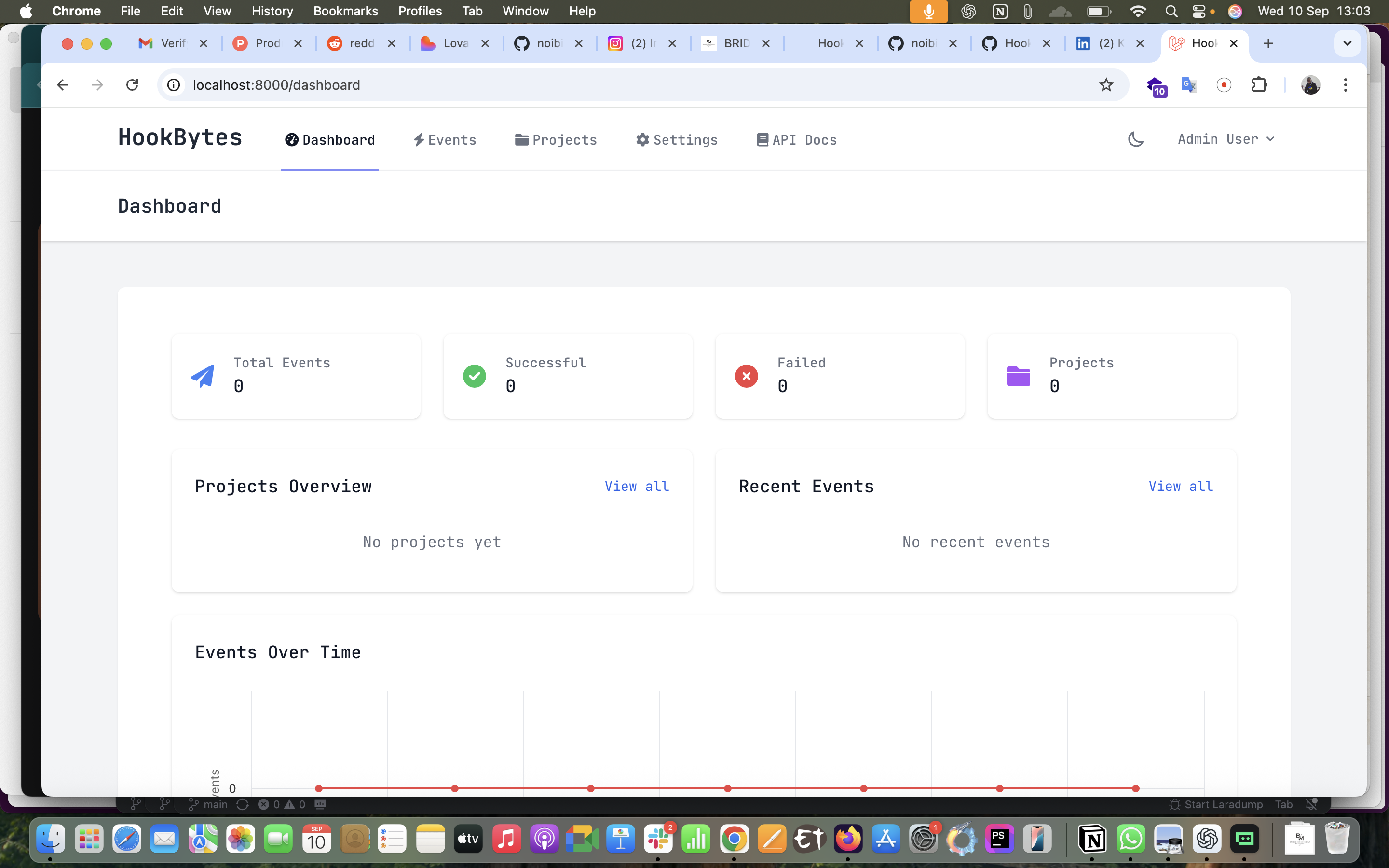Open Notion in the Dock
The width and height of the screenshot is (1389, 868).
coord(1092,839)
